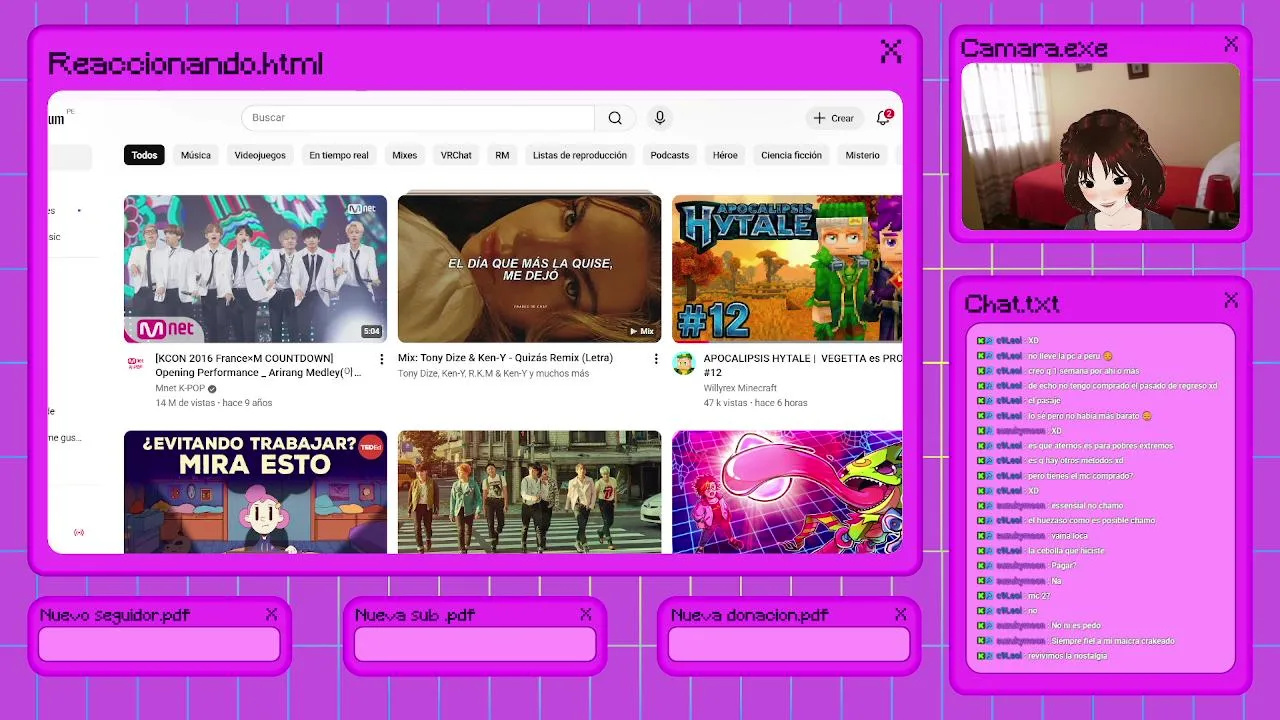Screen dimensions: 1280x720
Task: Click chat message 'Siempre fiel a mi maicra crakeado'
Action: pos(1112,641)
